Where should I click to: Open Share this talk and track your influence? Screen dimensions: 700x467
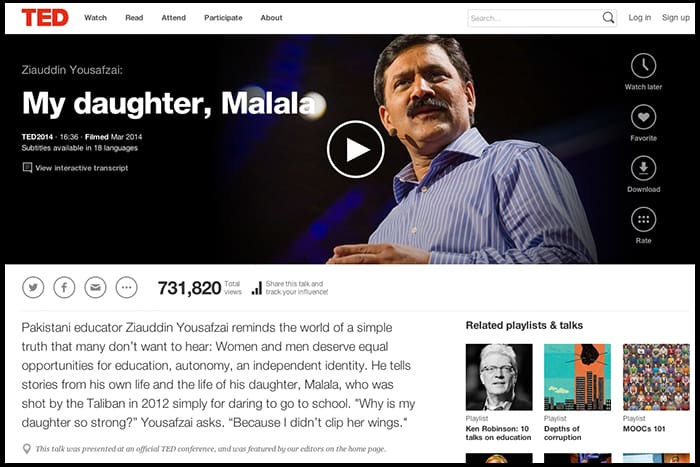[296, 288]
